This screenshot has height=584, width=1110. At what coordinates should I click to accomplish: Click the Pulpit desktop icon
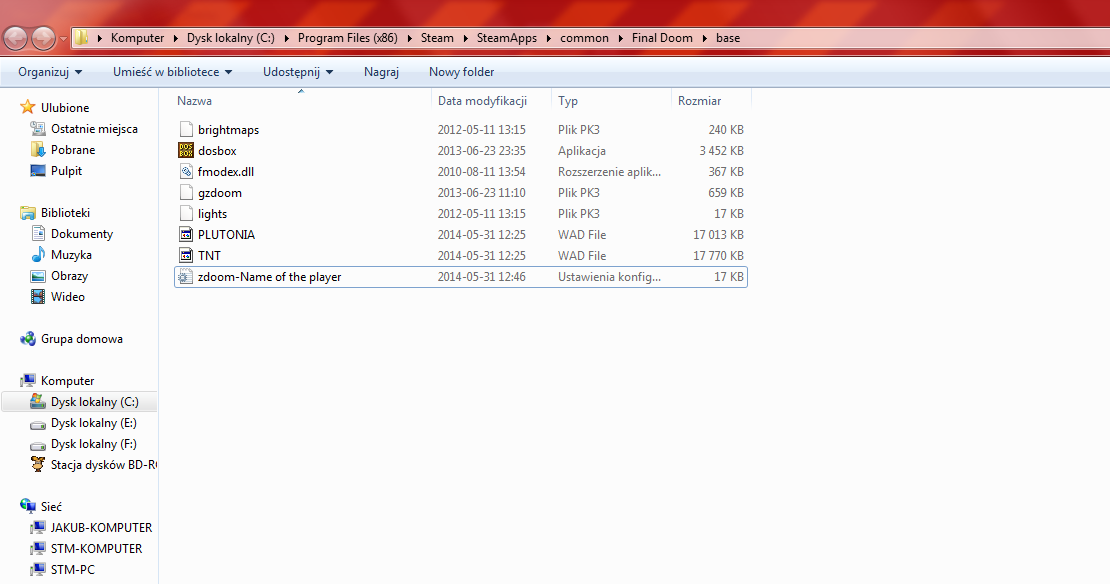tap(38, 171)
